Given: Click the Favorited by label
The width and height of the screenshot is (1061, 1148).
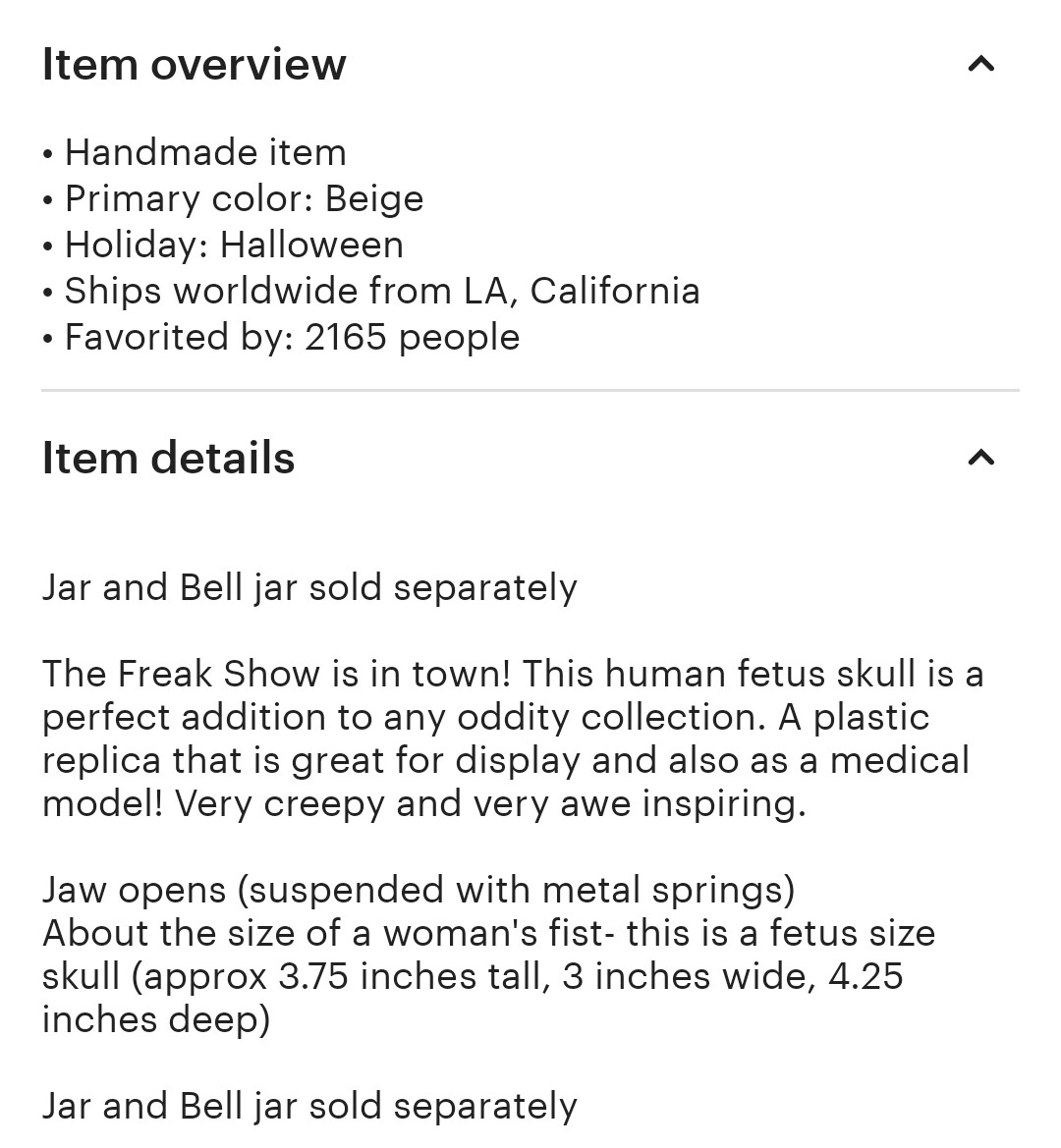Looking at the screenshot, I should [x=179, y=337].
